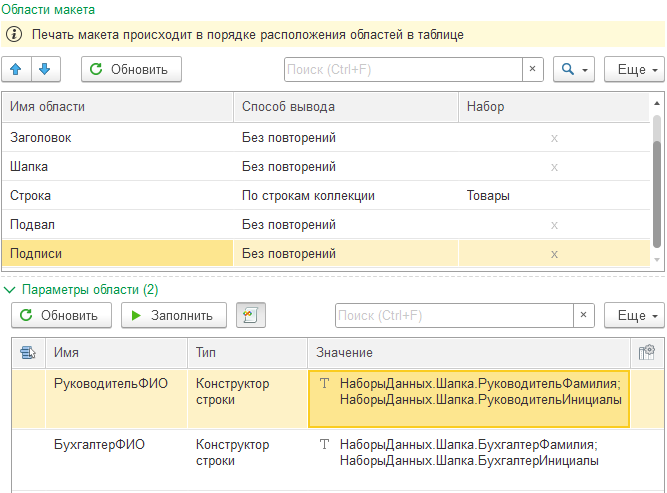Click the T icon in БухгалтерФИО value
The height and width of the screenshot is (493, 667).
[325, 445]
